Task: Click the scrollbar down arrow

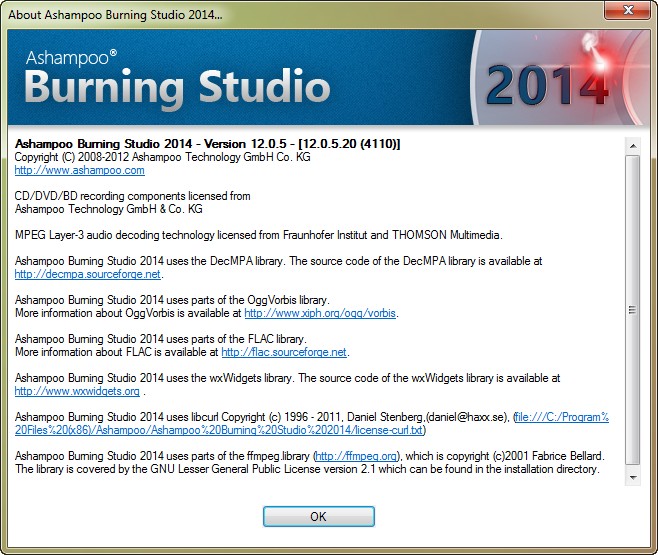Action: coord(633,477)
